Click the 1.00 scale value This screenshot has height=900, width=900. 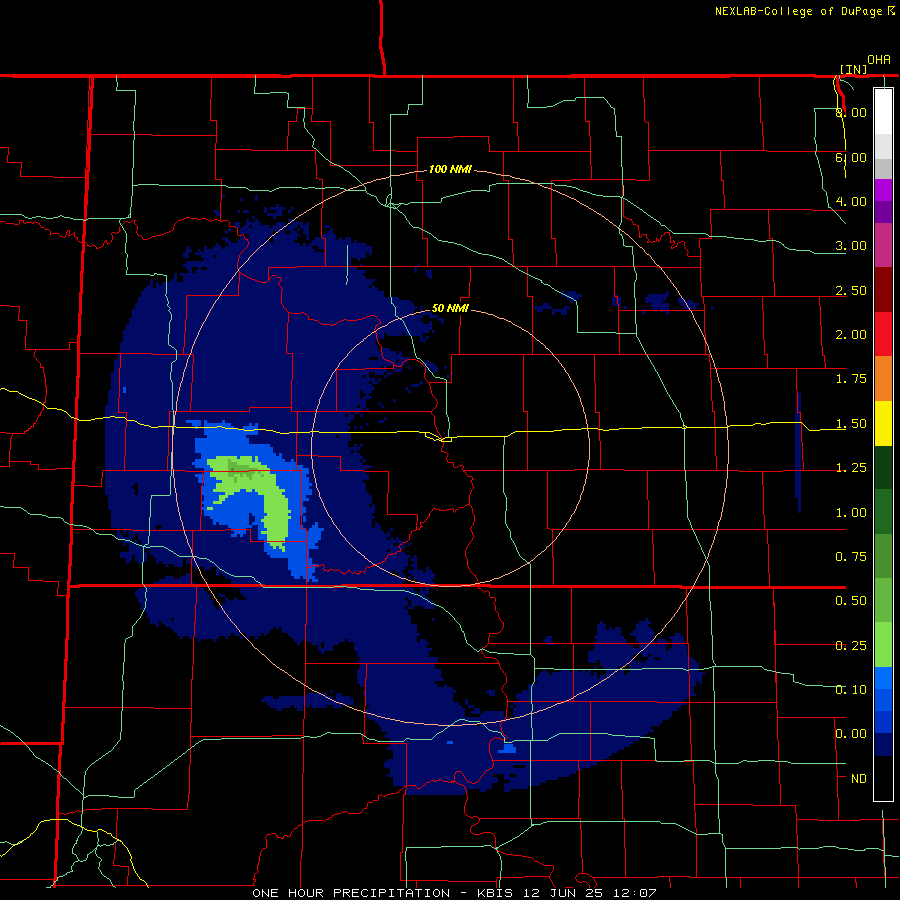851,513
